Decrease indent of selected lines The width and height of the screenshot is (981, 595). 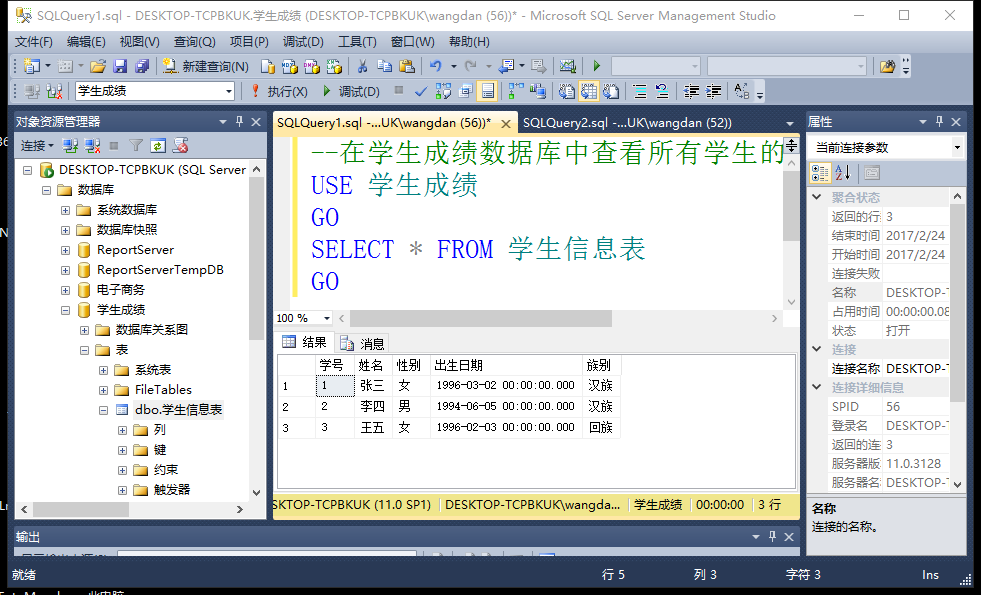[x=691, y=91]
